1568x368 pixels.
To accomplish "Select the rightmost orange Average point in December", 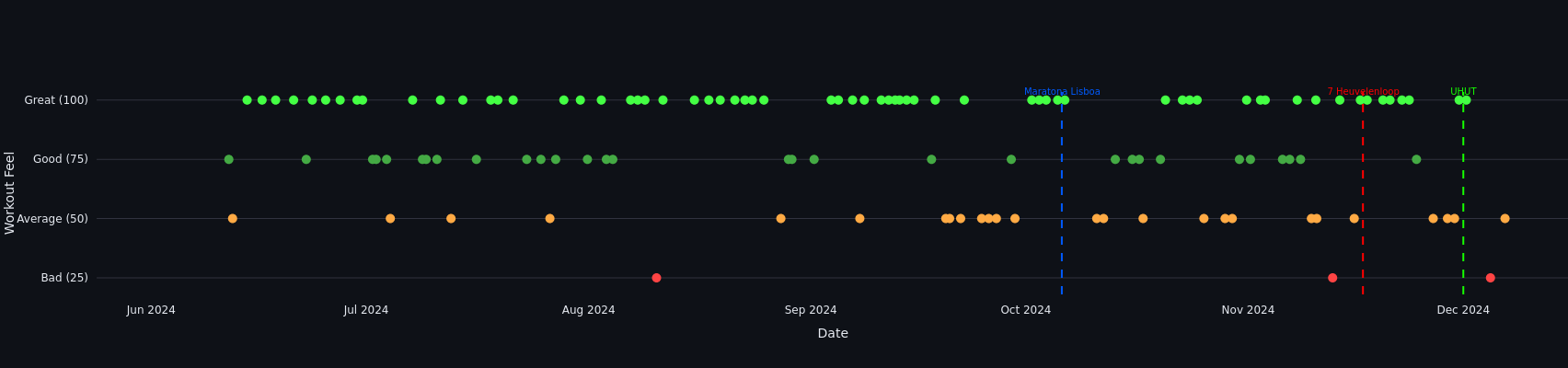I will [x=1505, y=219].
